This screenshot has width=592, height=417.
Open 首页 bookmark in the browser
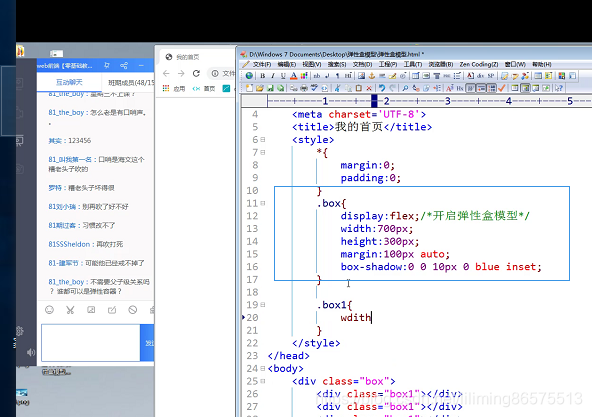(204, 88)
